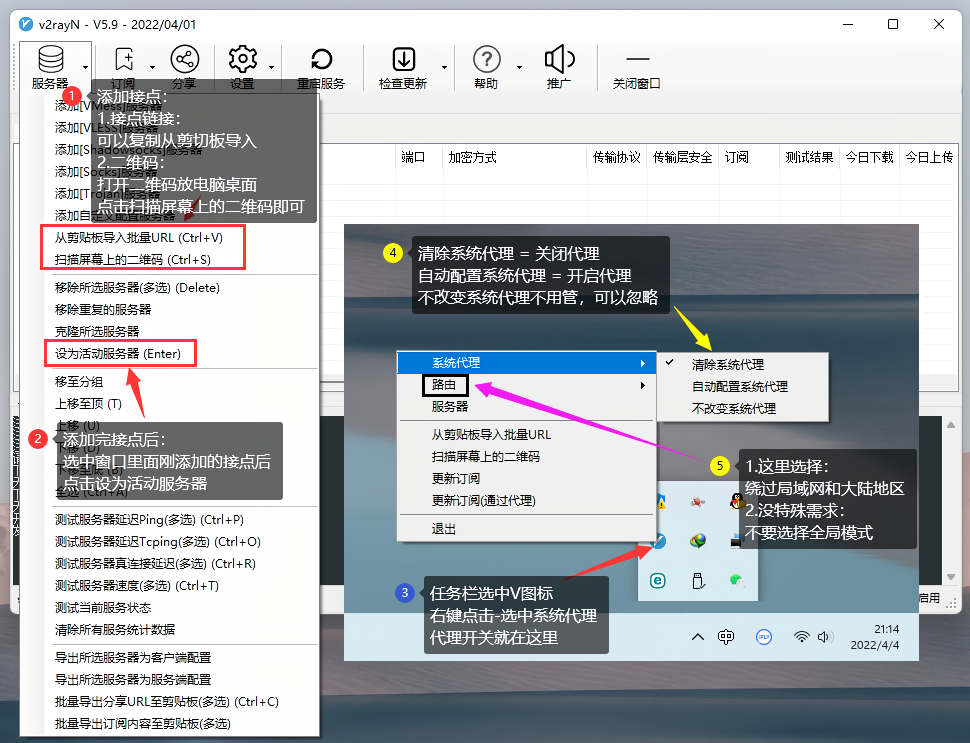Show hidden tray icons chevron
Screen dimensions: 970x743
(698, 637)
